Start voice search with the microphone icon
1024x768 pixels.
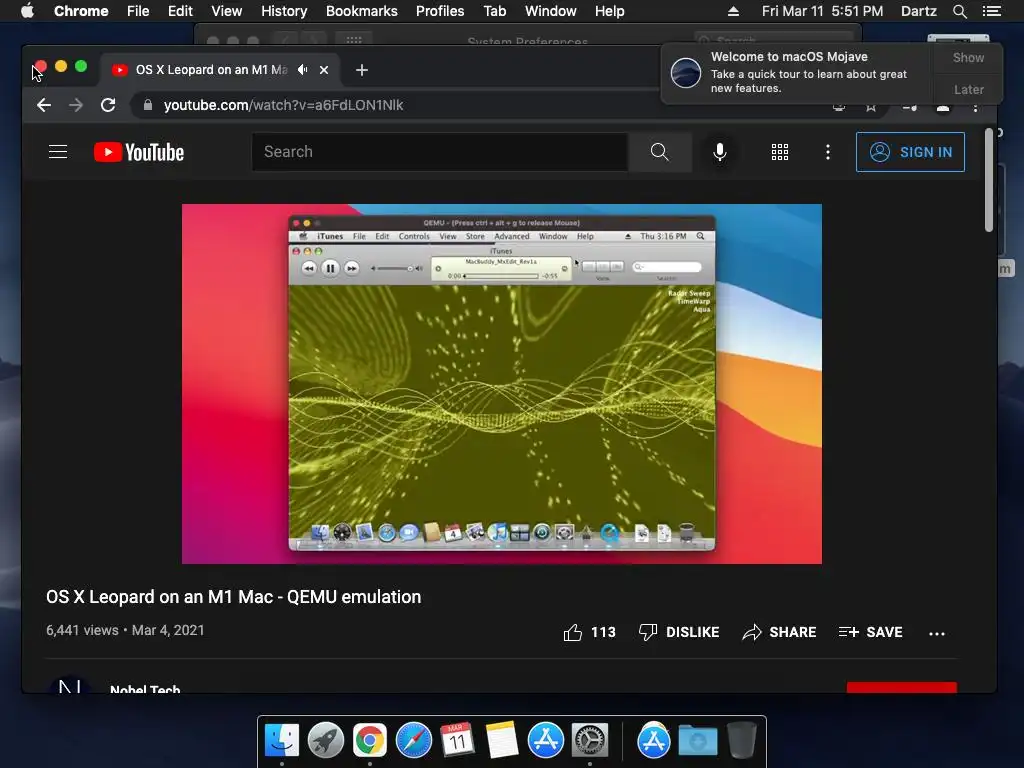click(720, 152)
